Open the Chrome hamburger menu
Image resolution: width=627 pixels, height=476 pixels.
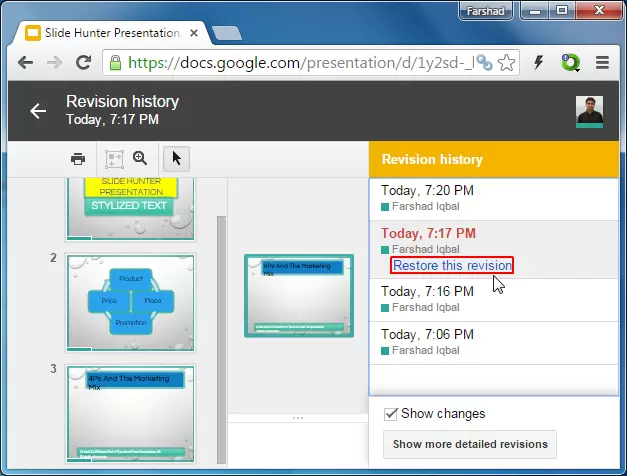click(x=602, y=62)
